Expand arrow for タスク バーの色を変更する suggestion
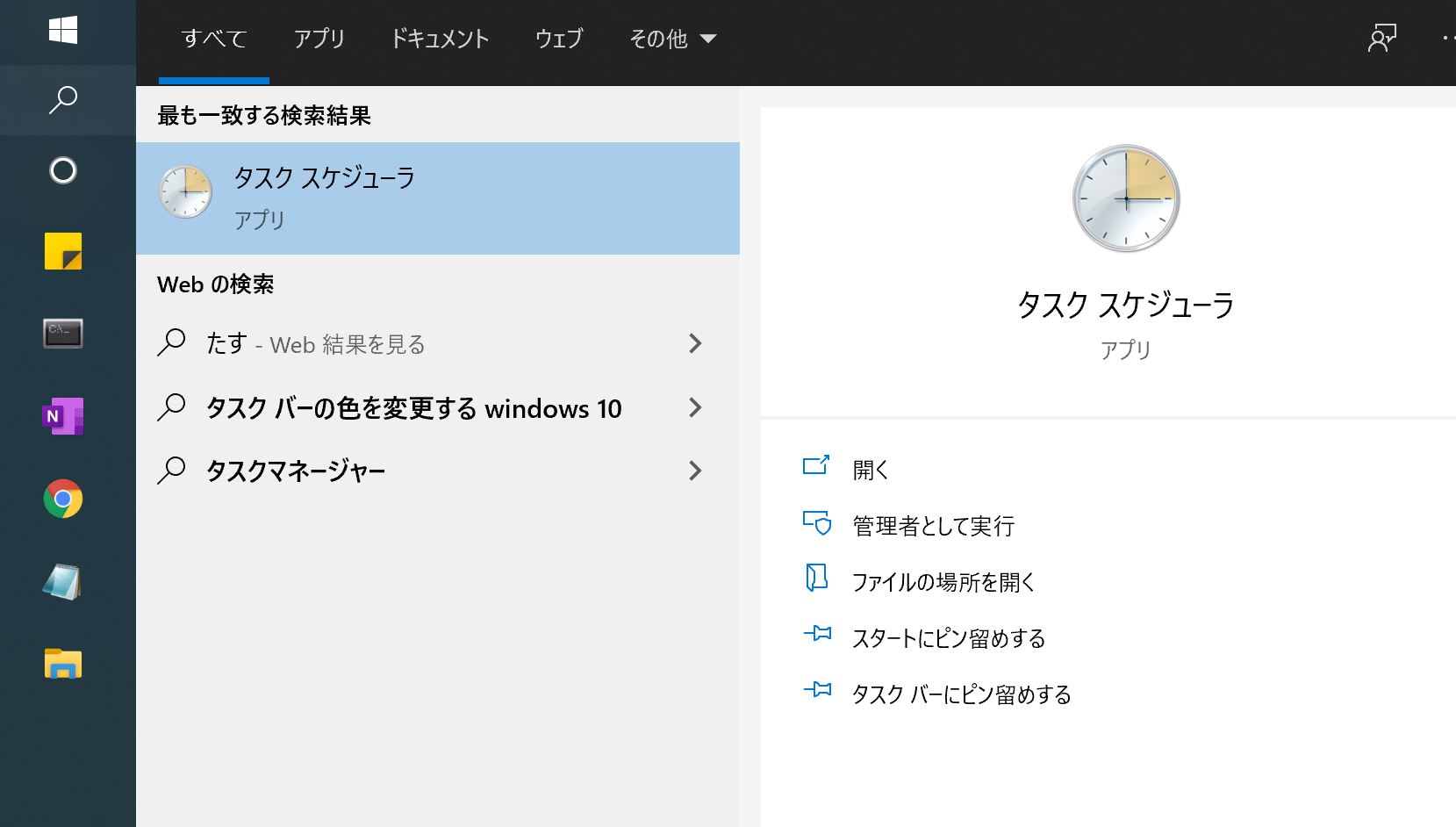Viewport: 1456px width, 827px height. tap(695, 407)
